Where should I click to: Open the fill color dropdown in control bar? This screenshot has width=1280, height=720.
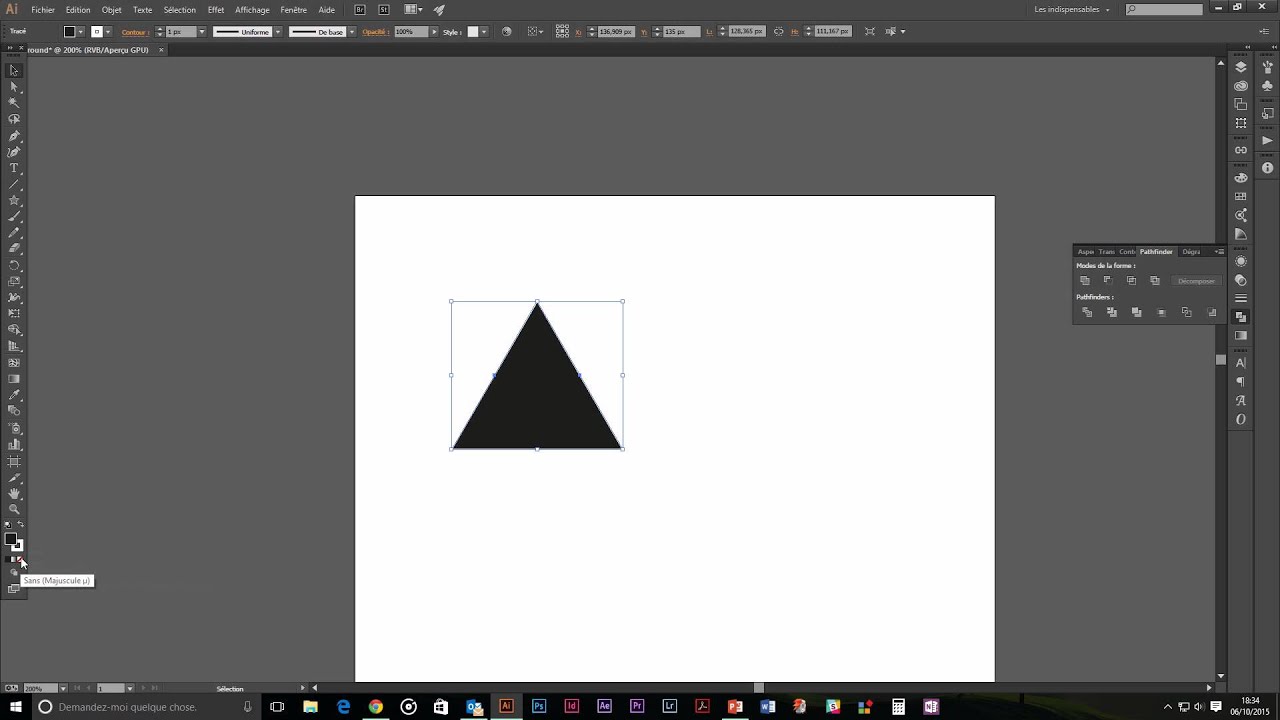pos(81,32)
